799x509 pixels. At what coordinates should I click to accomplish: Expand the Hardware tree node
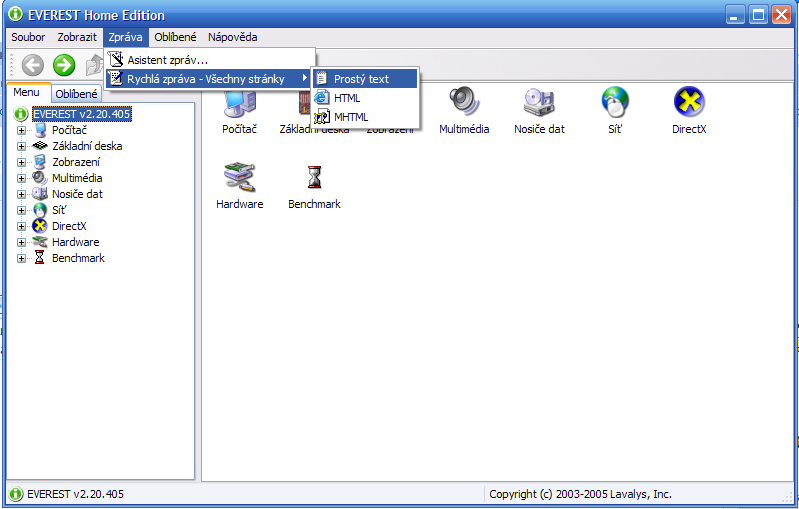pos(21,243)
